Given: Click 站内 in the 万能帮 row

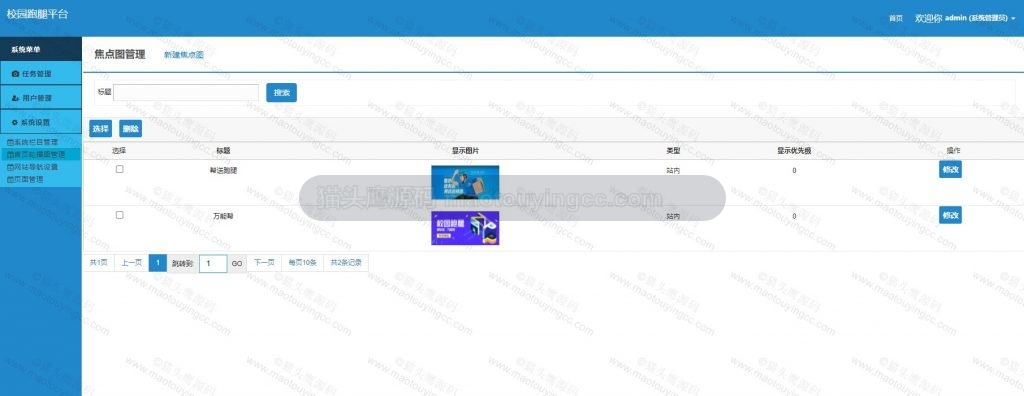Looking at the screenshot, I should (673, 216).
